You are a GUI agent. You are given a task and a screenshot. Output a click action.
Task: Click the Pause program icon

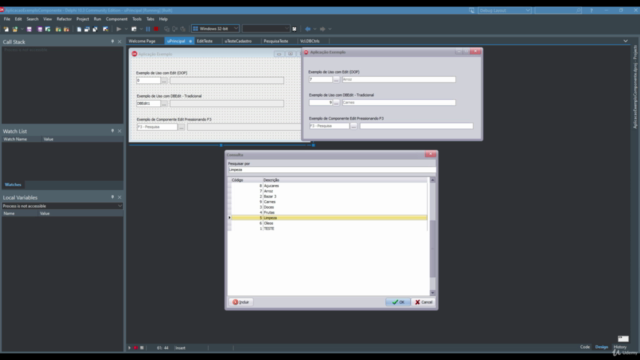point(148,29)
